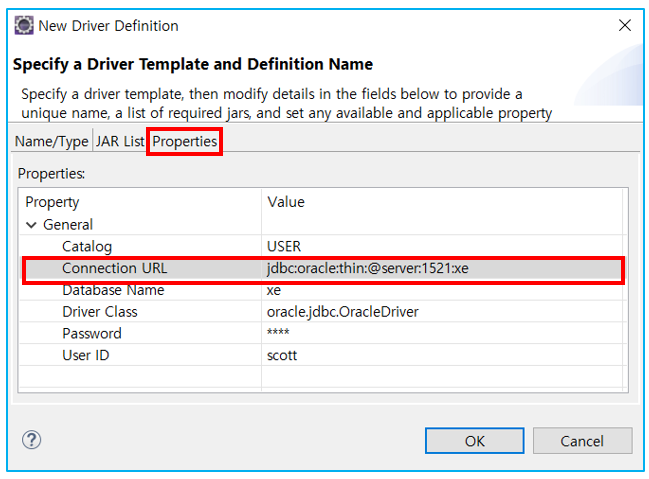
Task: Collapse the General property group
Action: point(31,225)
